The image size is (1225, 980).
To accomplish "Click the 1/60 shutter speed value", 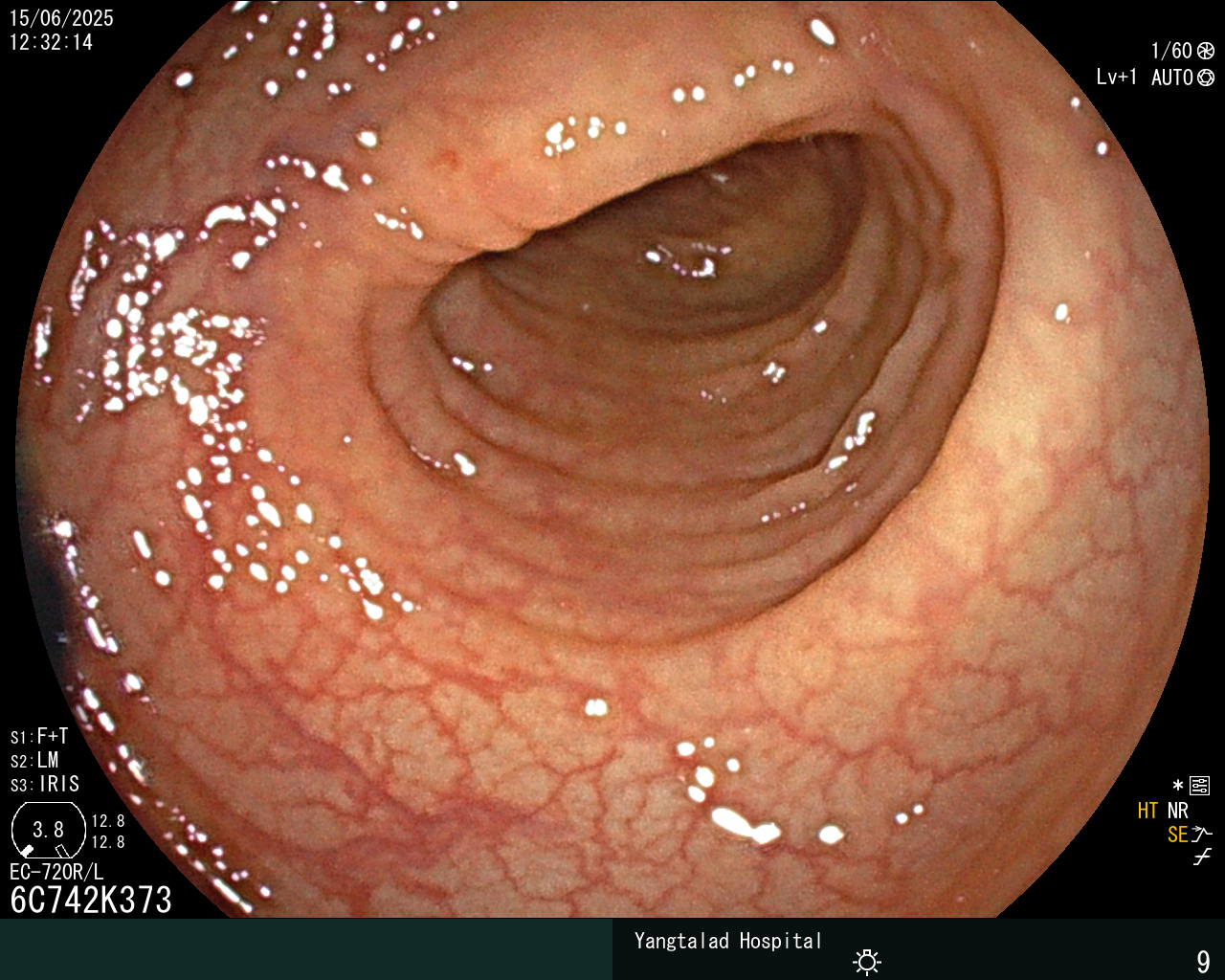I will tap(1171, 51).
